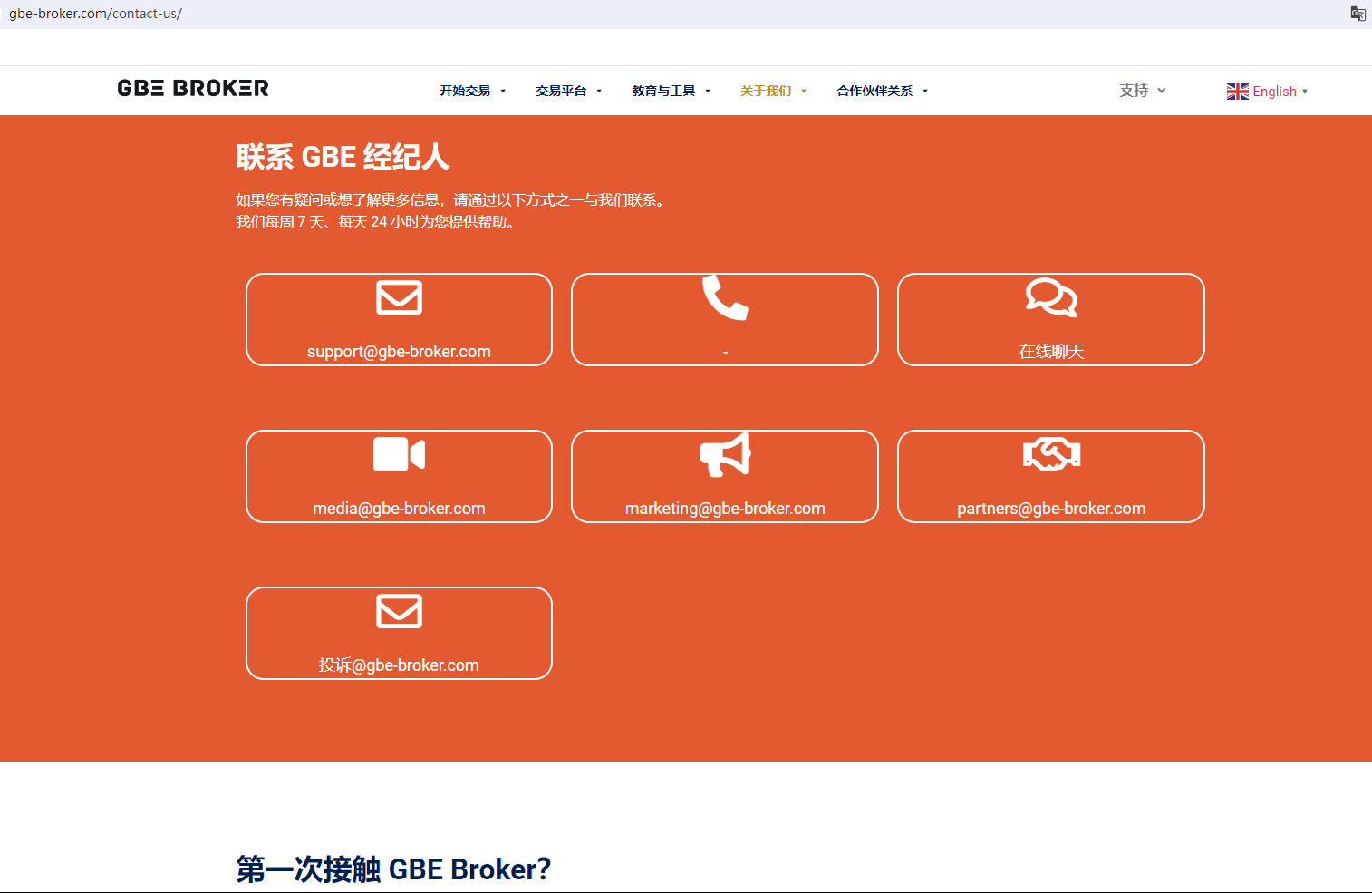Image resolution: width=1372 pixels, height=893 pixels.
Task: Click the megaphone marketing icon
Action: [x=725, y=454]
